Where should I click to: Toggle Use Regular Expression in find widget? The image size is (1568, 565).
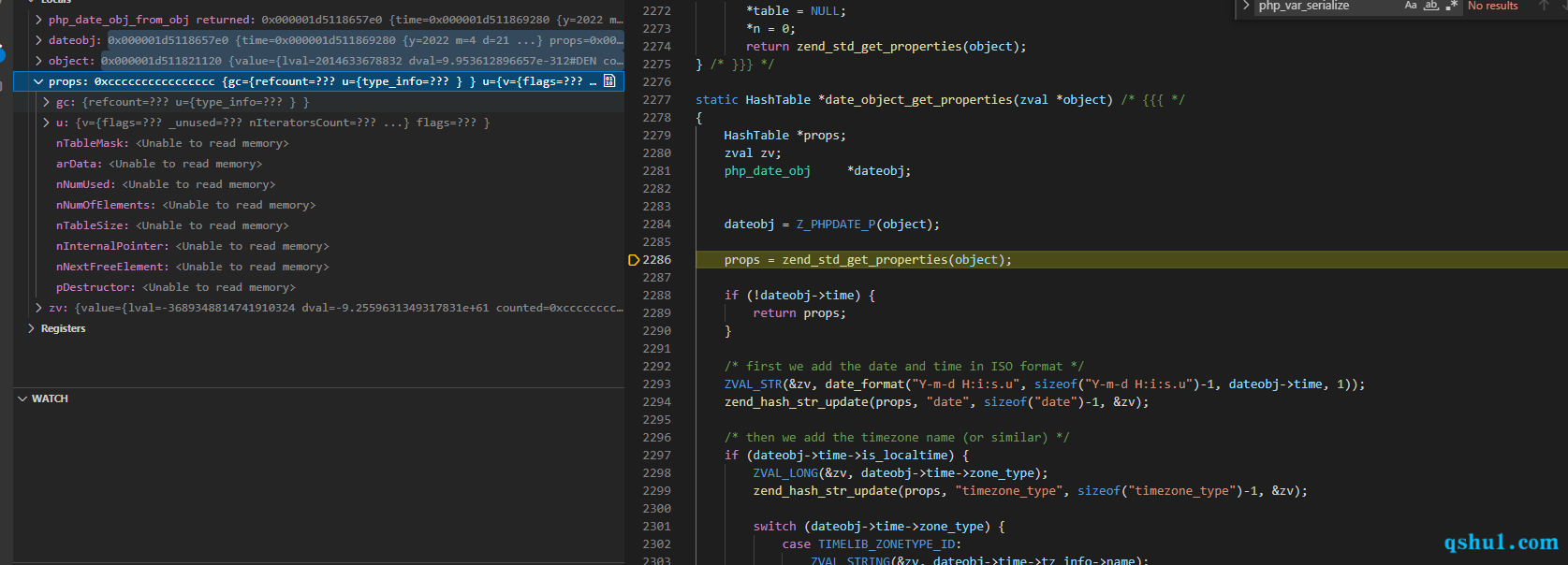click(1452, 6)
